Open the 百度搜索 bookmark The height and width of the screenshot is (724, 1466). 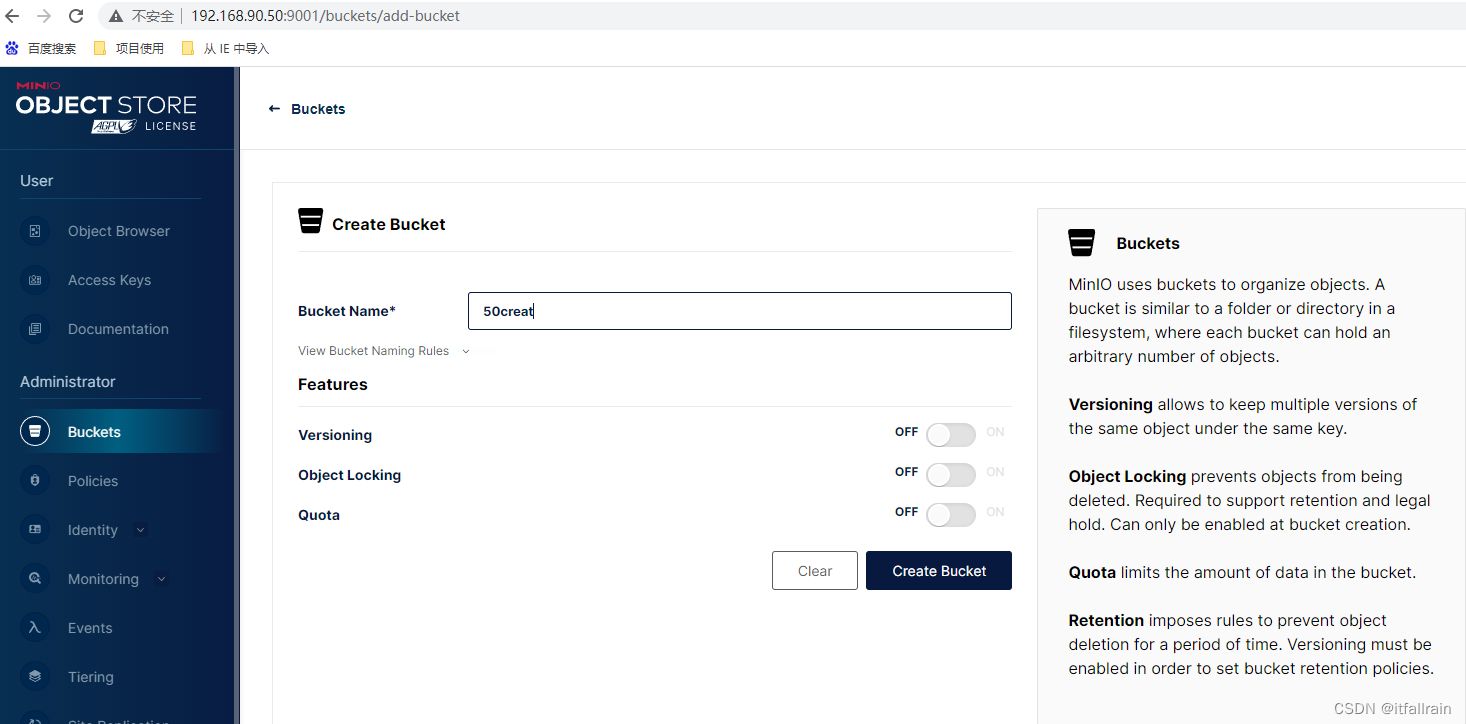41,48
